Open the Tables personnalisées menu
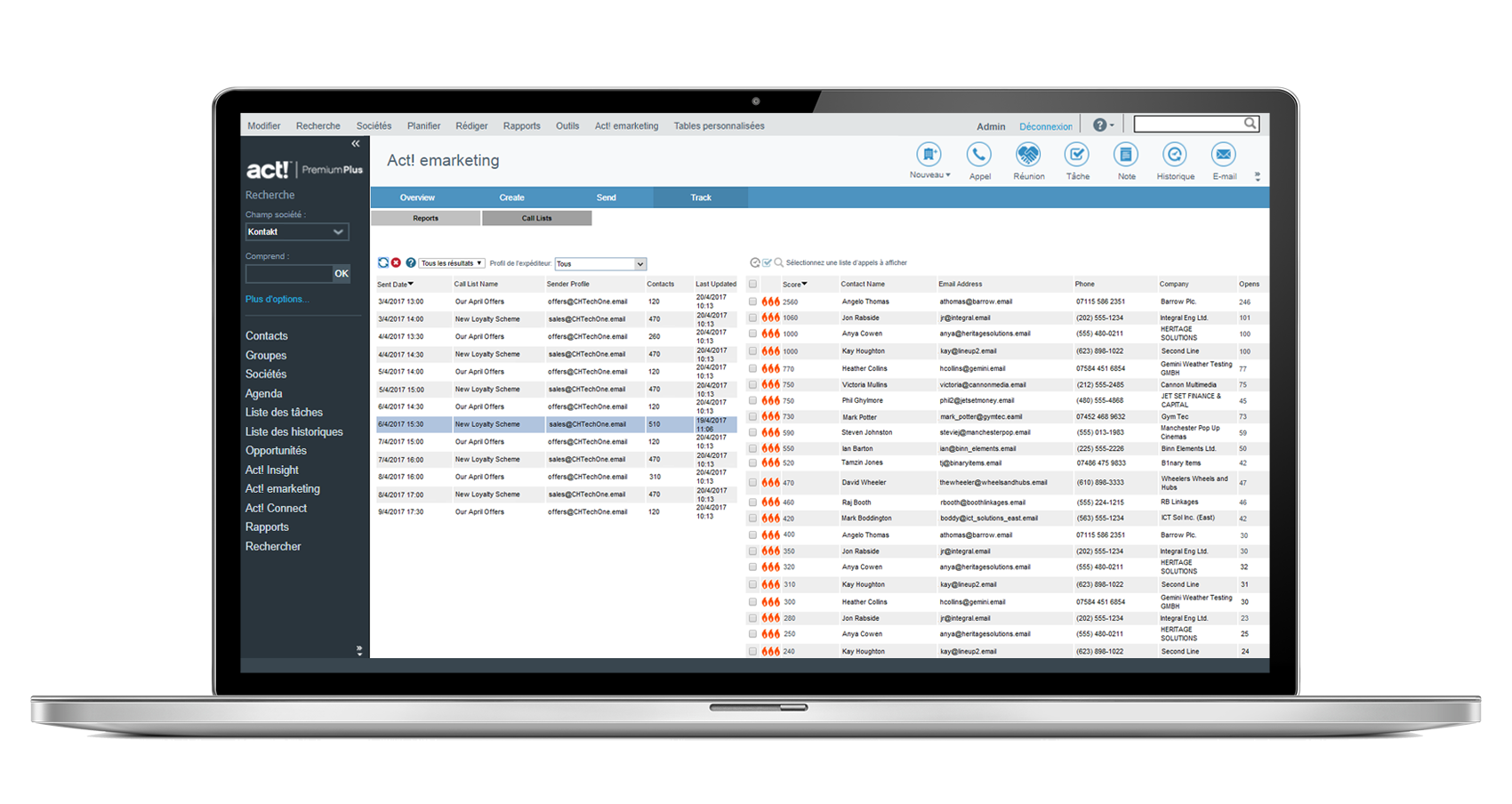 pos(719,125)
